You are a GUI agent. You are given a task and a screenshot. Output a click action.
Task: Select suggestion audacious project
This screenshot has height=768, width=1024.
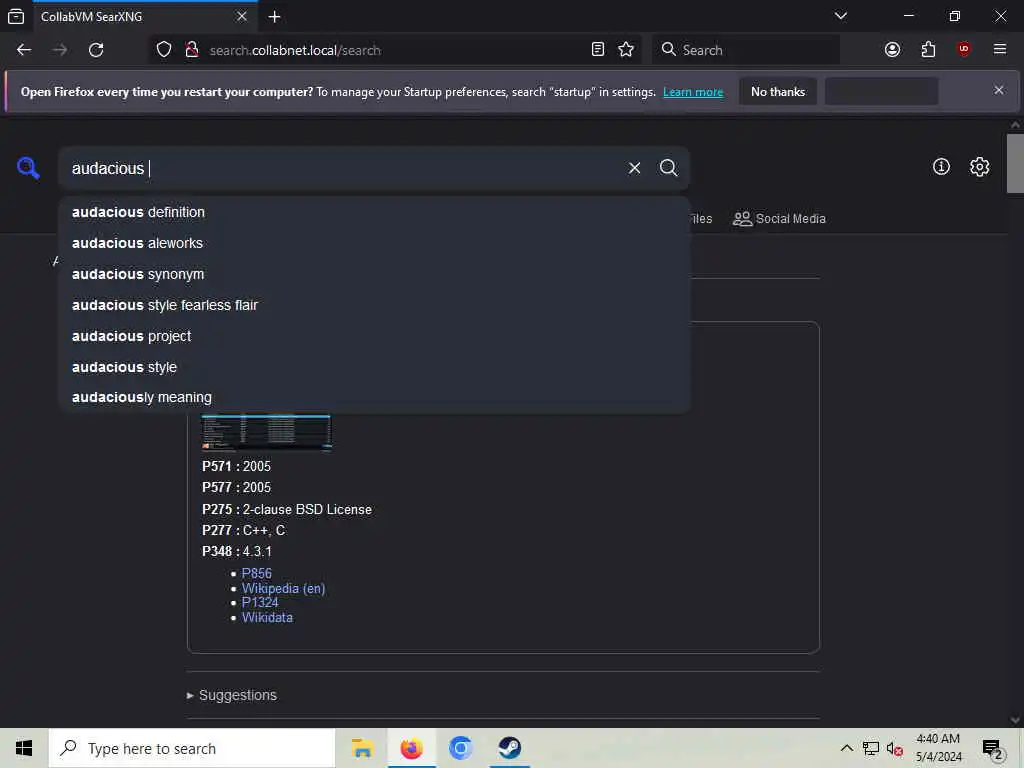(374, 336)
